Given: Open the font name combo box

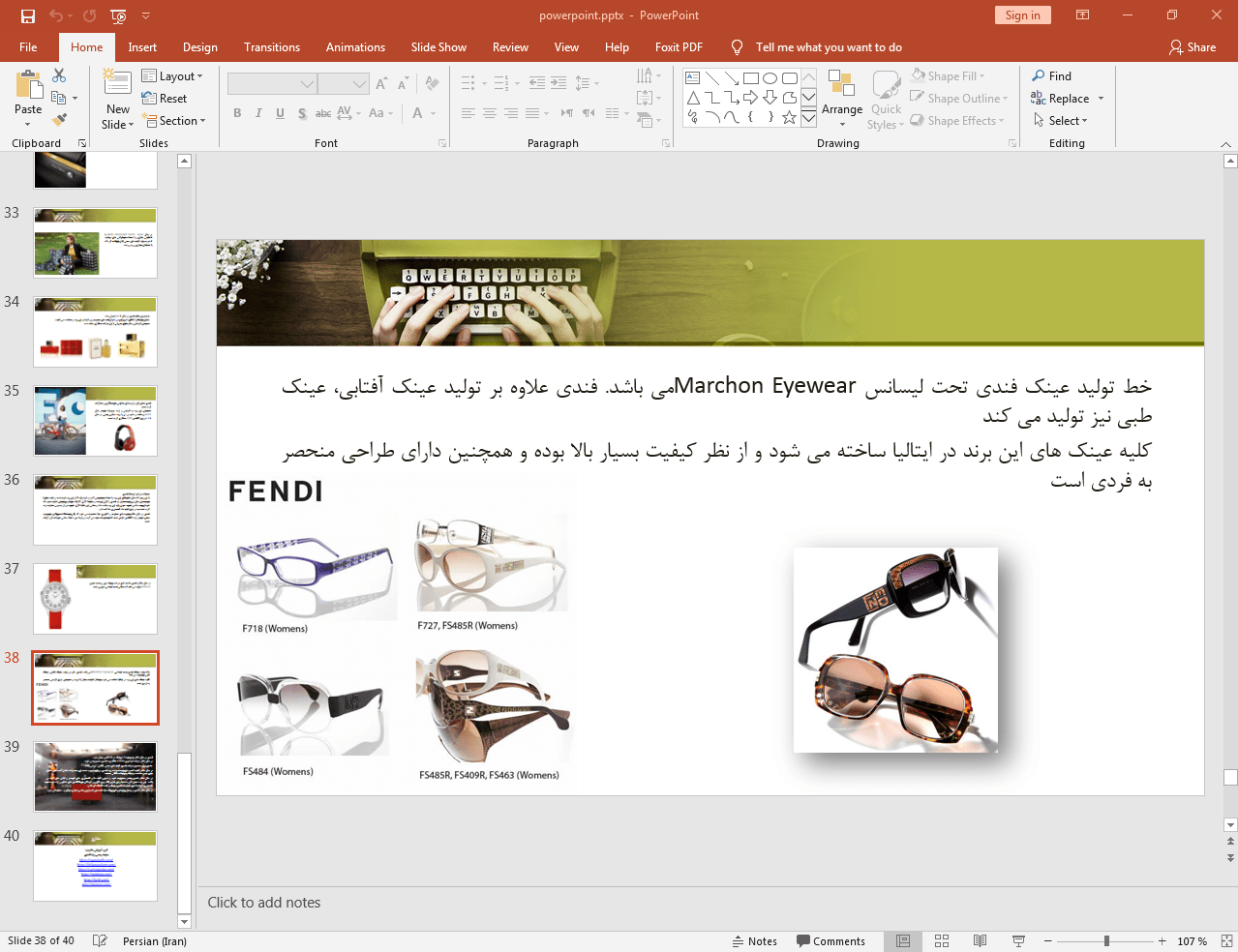Looking at the screenshot, I should pos(272,84).
